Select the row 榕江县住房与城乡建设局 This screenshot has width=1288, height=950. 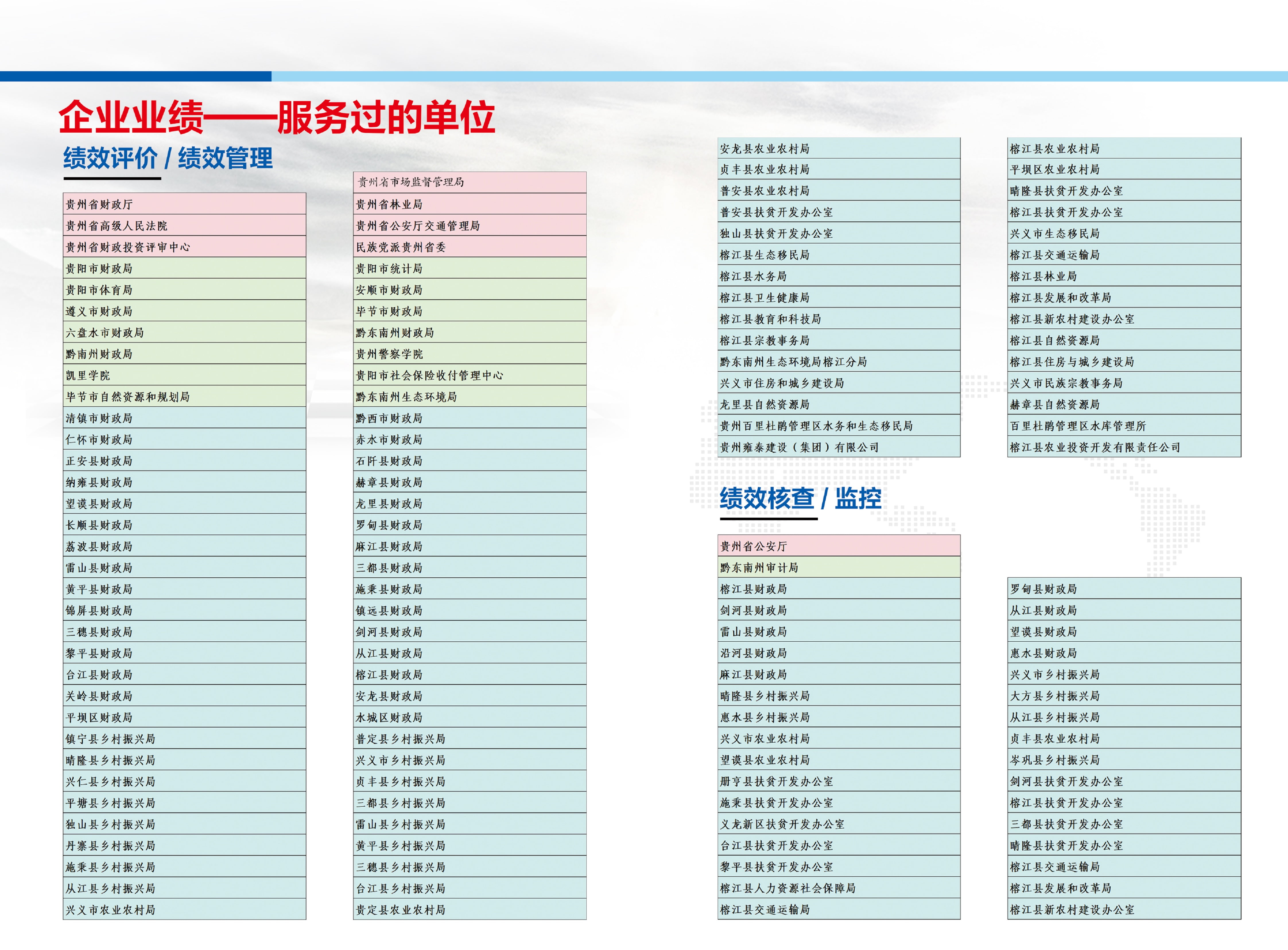[x=1124, y=362]
